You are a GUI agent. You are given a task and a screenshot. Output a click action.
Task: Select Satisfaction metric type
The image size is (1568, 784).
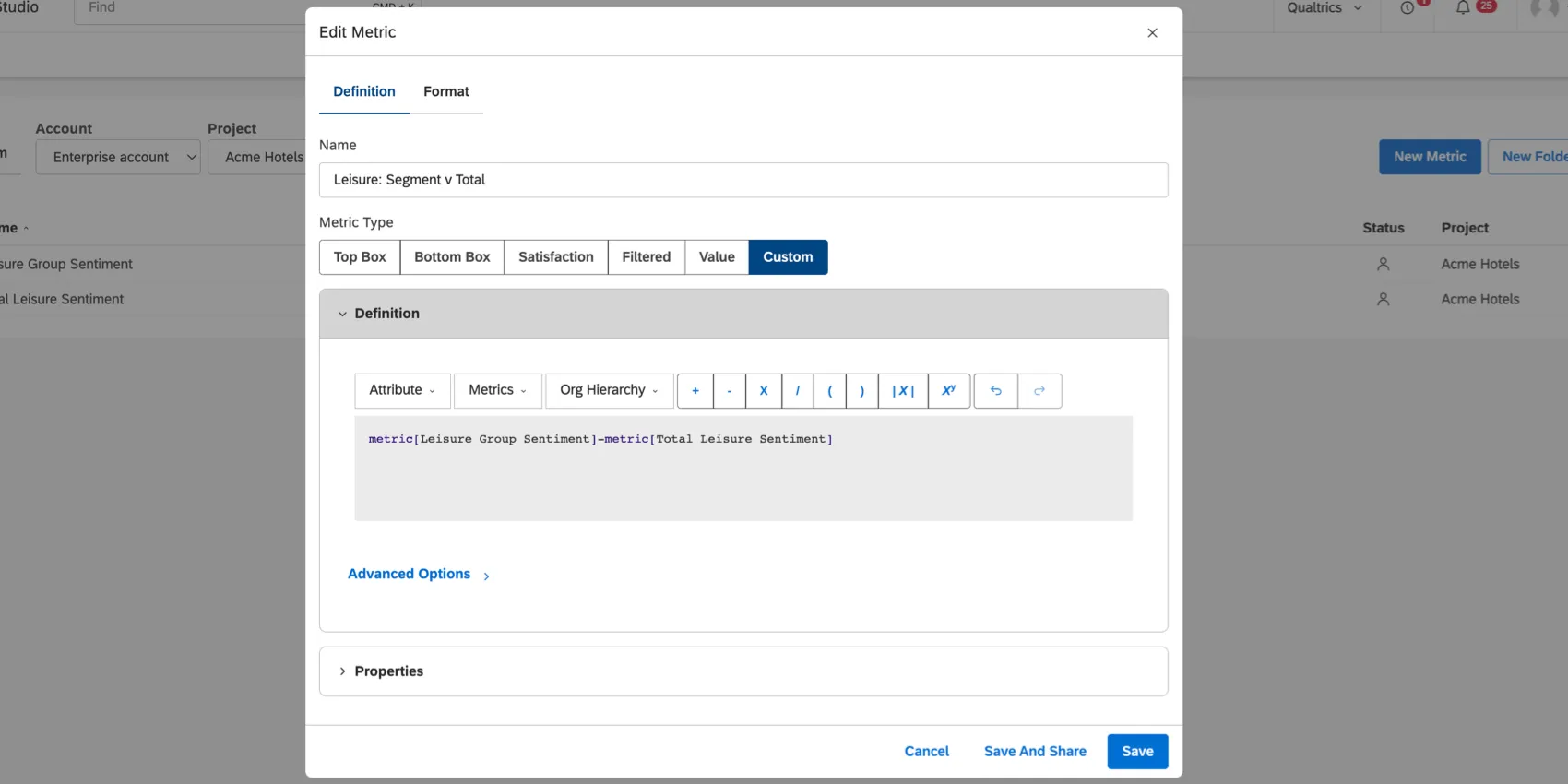coord(555,257)
